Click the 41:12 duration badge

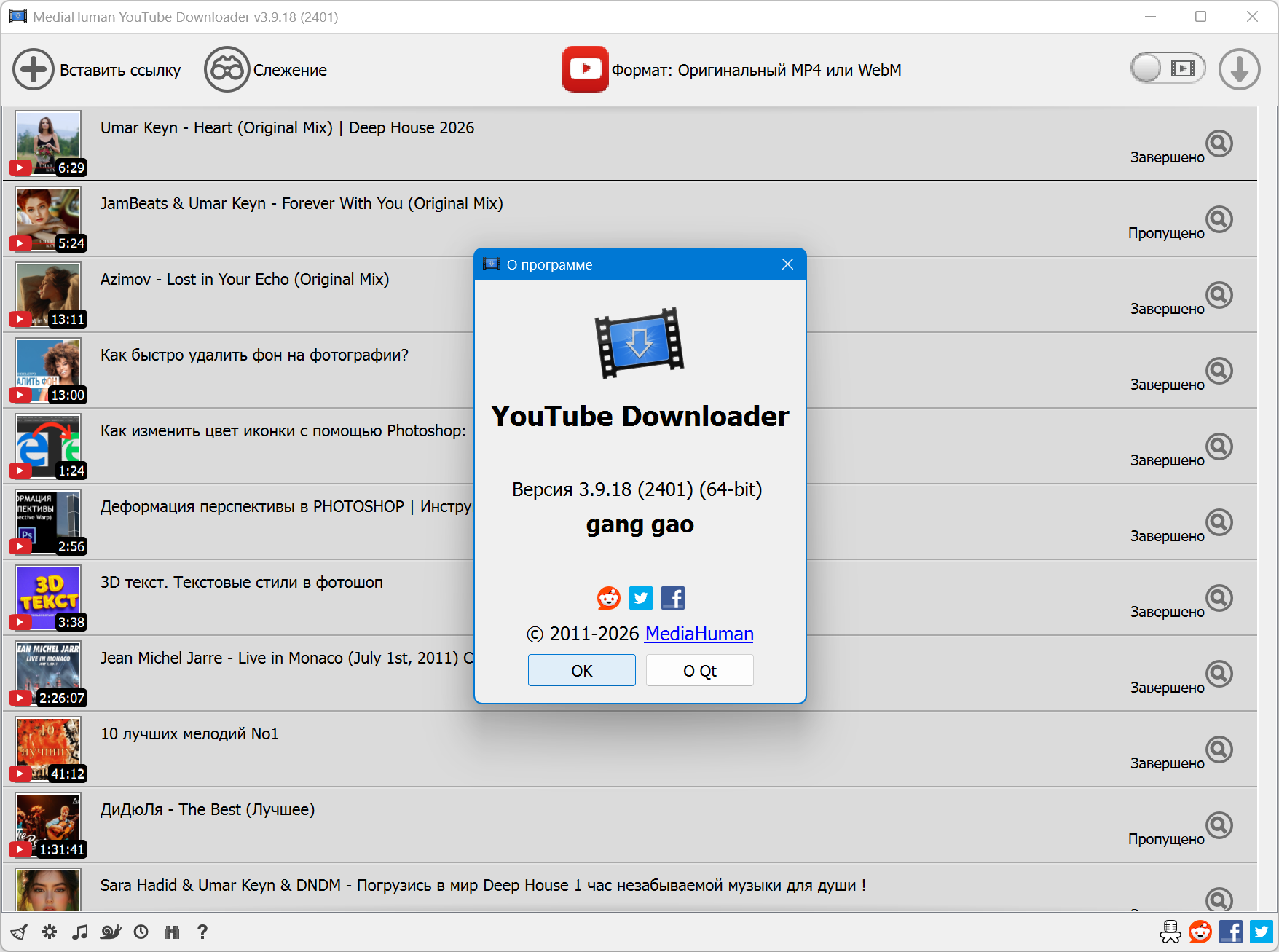tap(68, 774)
